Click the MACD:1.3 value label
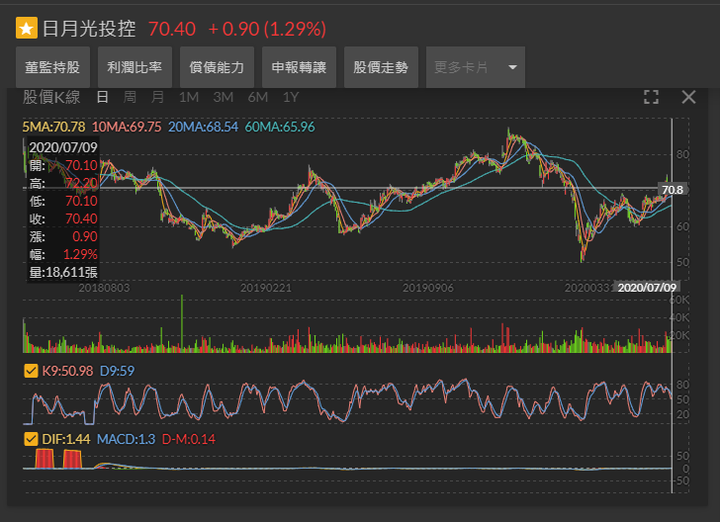The width and height of the screenshot is (720, 522). pos(126,439)
